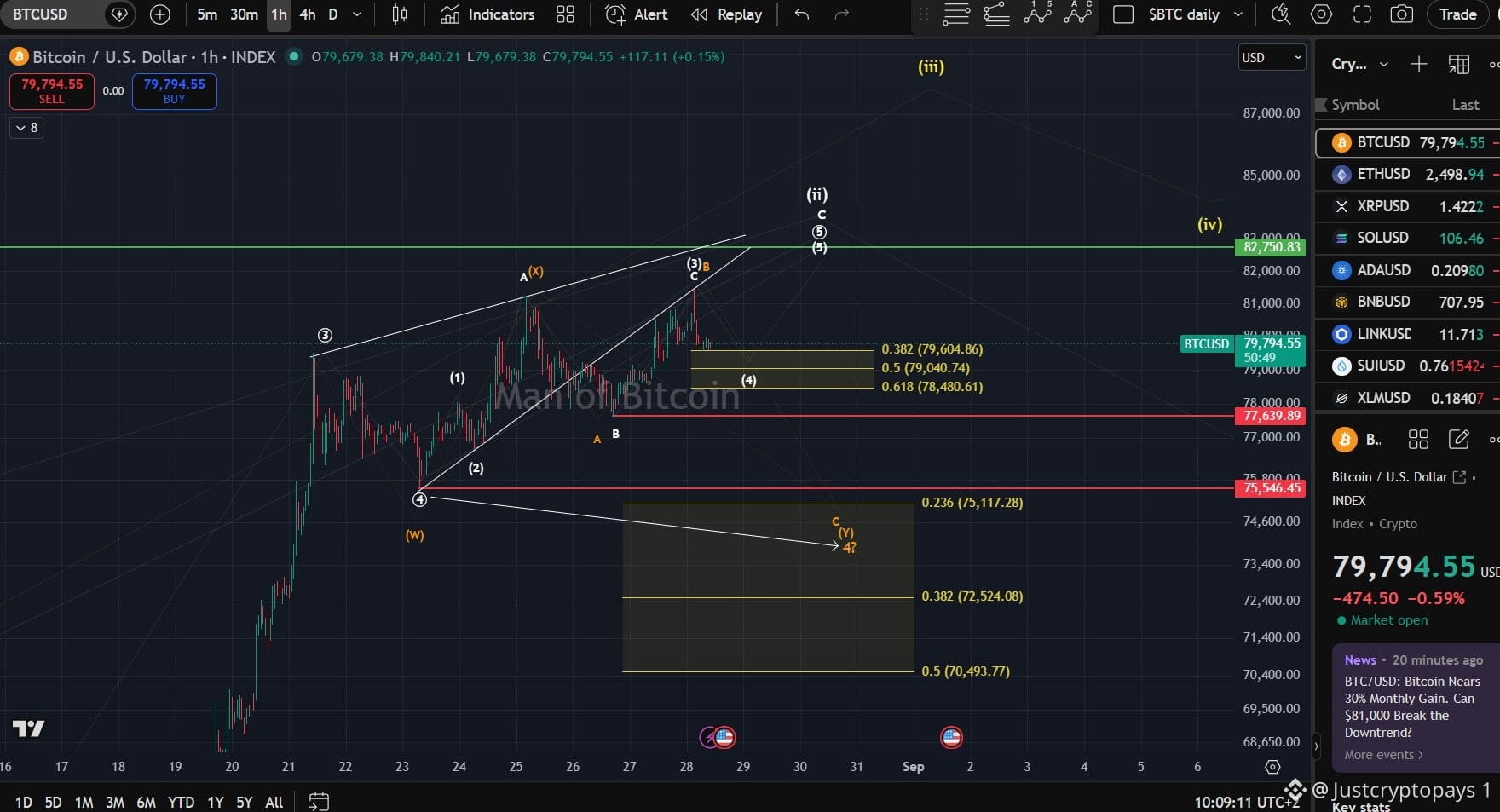This screenshot has height=812, width=1500.
Task: Set chart range to 1D
Action: 23,802
